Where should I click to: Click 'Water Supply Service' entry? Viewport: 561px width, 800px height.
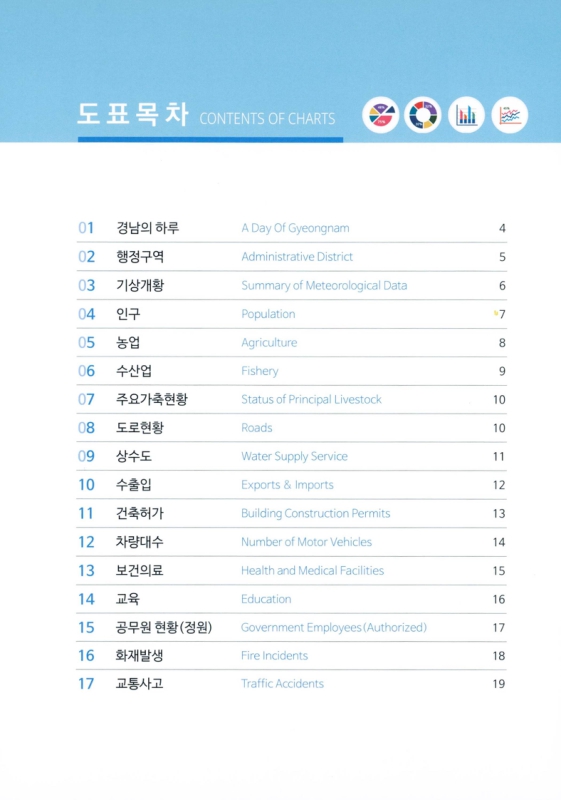click(292, 456)
